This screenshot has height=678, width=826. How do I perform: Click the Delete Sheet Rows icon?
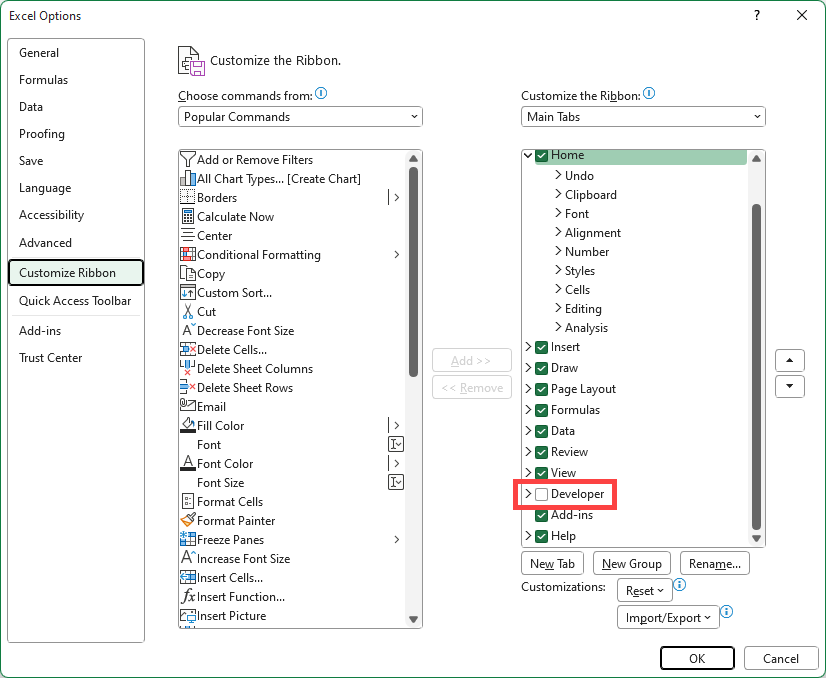(188, 387)
